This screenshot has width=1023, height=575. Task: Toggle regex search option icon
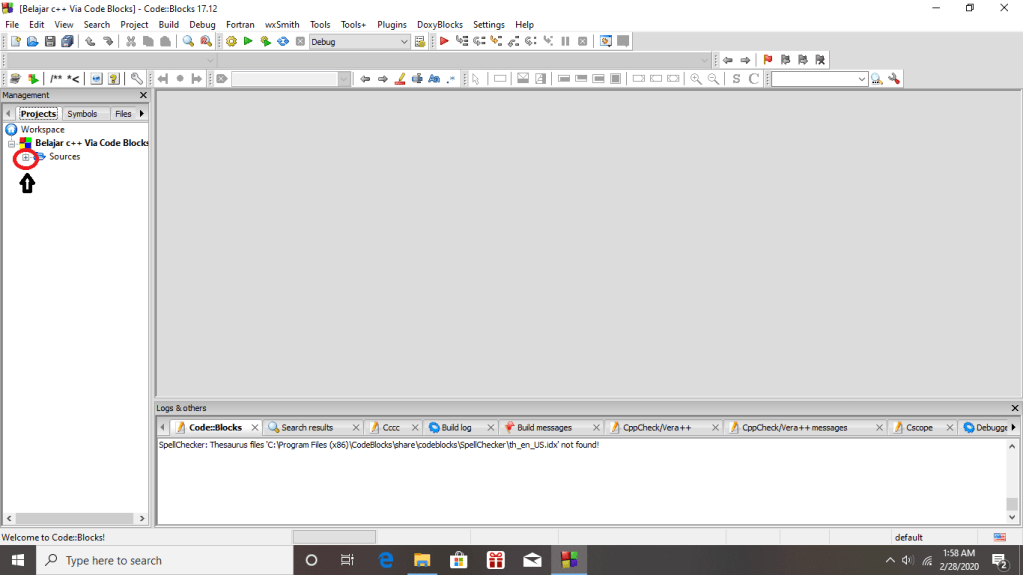[x=451, y=79]
